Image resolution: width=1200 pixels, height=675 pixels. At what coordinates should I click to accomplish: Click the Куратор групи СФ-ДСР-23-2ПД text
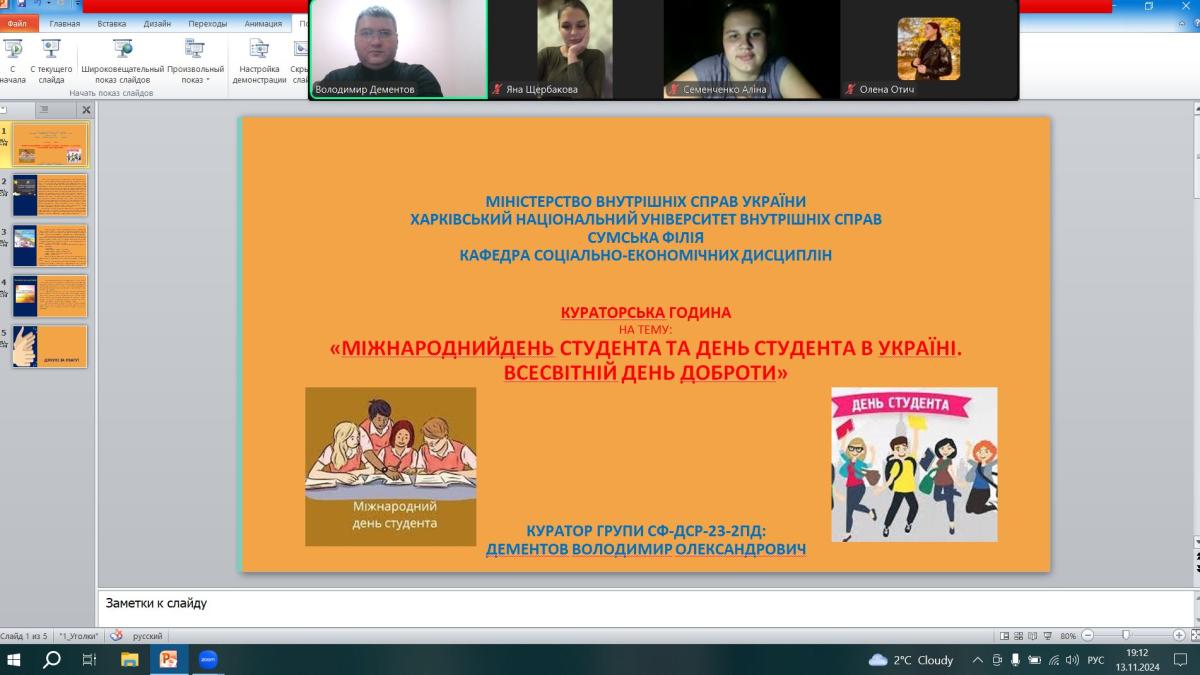(x=645, y=531)
